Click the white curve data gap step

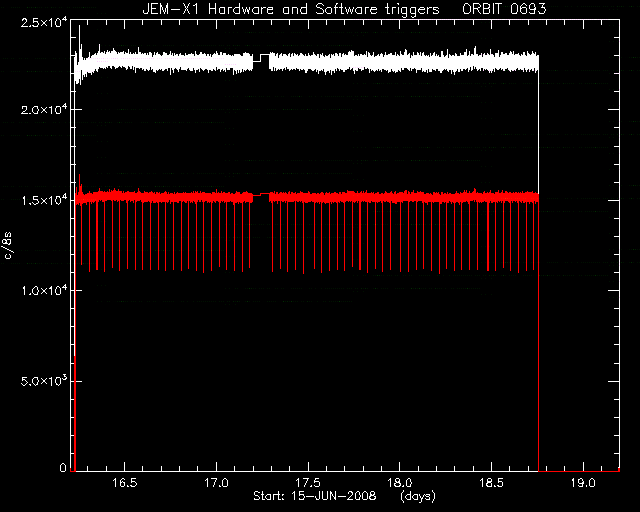(261, 58)
